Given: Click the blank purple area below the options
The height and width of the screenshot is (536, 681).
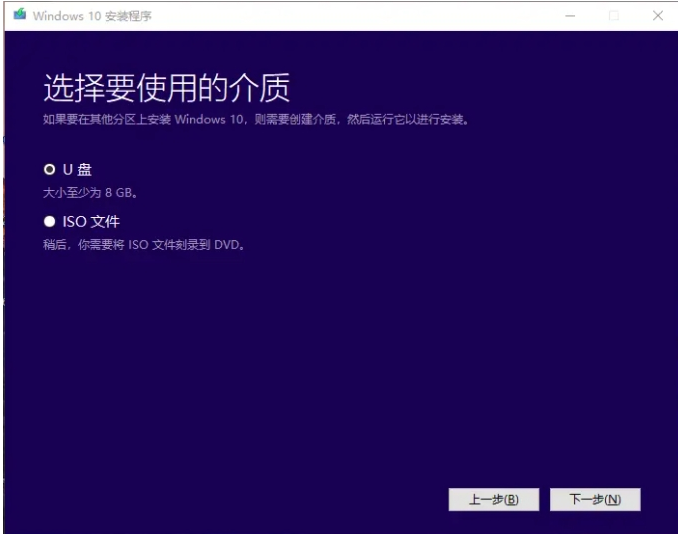Looking at the screenshot, I should (x=340, y=370).
